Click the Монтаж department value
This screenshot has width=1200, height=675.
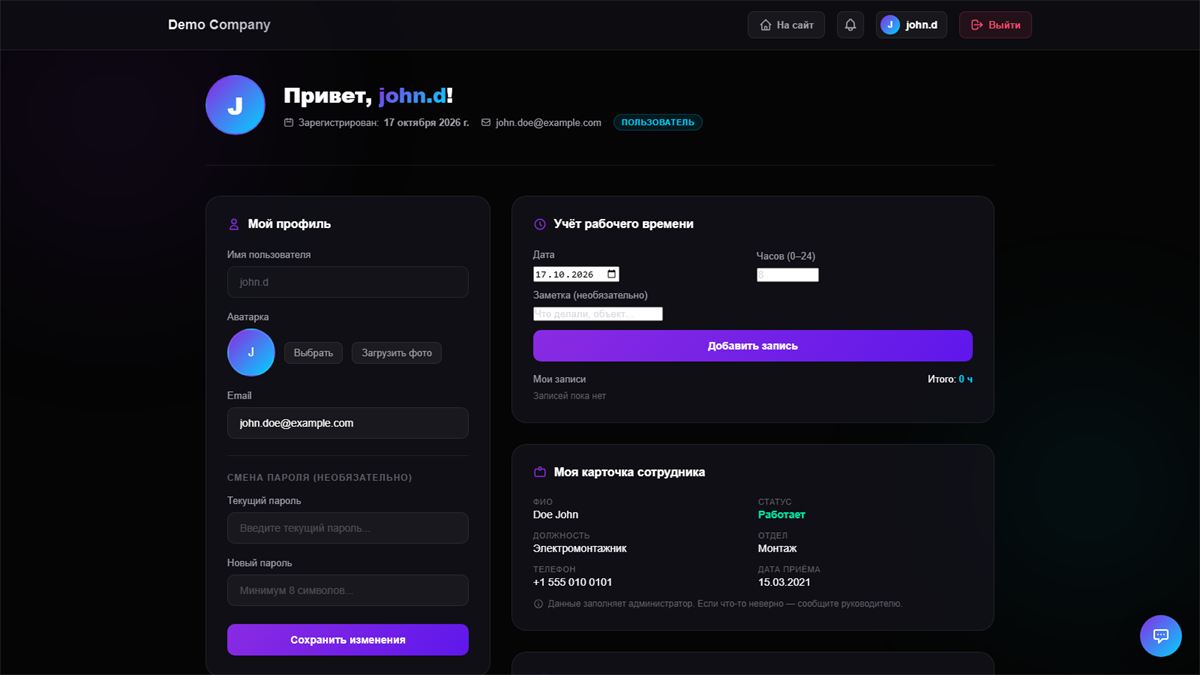pos(778,548)
